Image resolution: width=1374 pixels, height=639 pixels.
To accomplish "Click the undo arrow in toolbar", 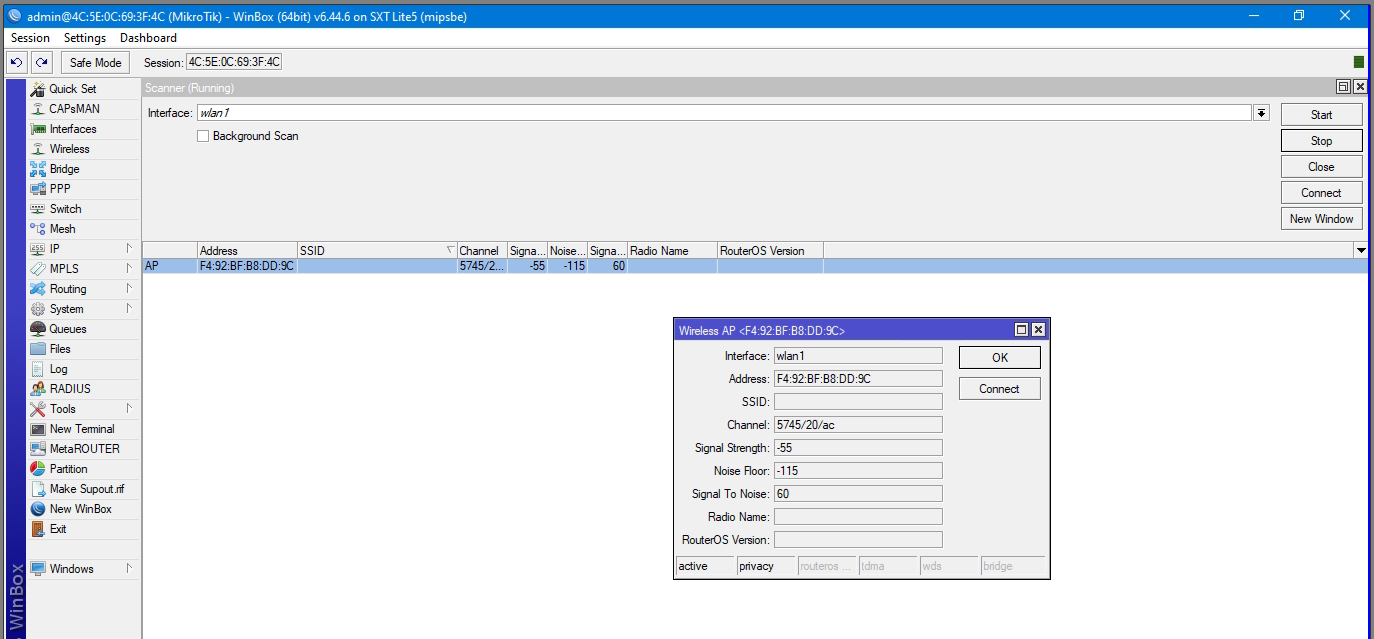I will point(17,62).
